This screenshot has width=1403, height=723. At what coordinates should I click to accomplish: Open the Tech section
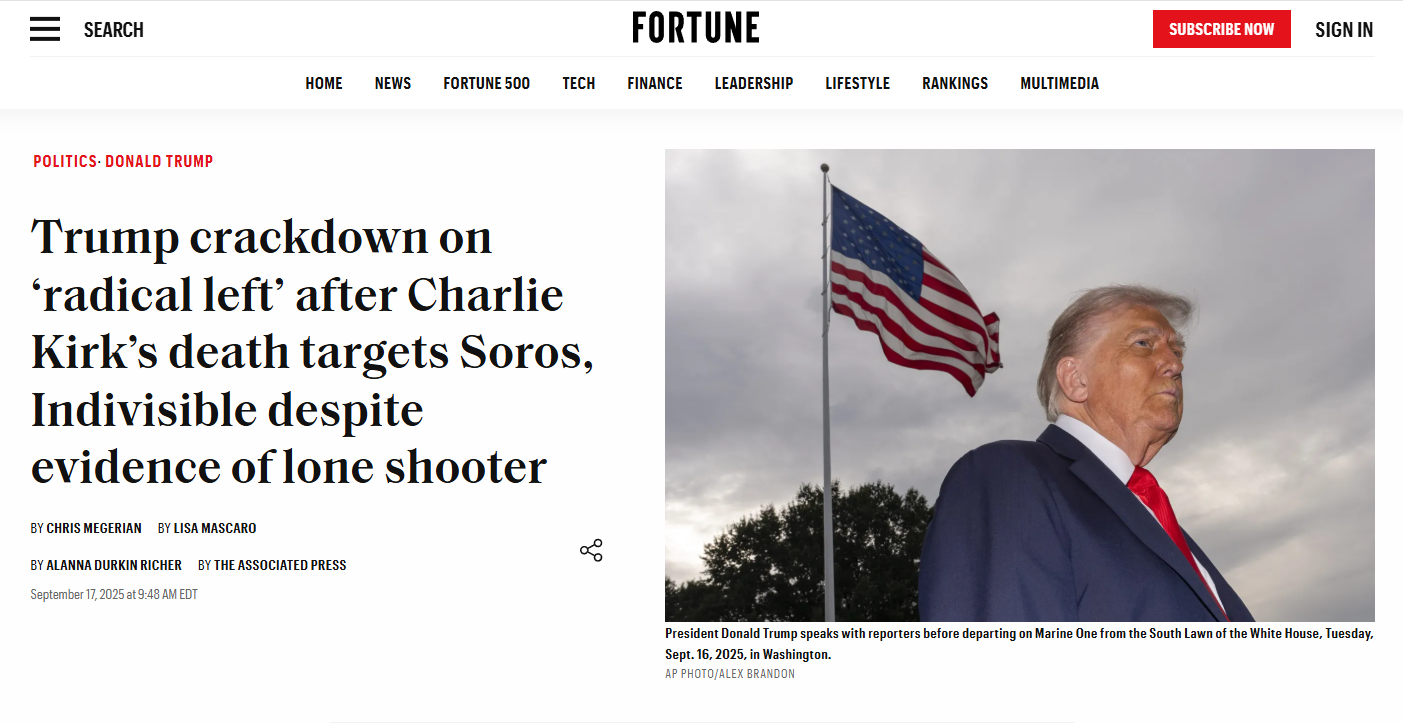pos(579,84)
